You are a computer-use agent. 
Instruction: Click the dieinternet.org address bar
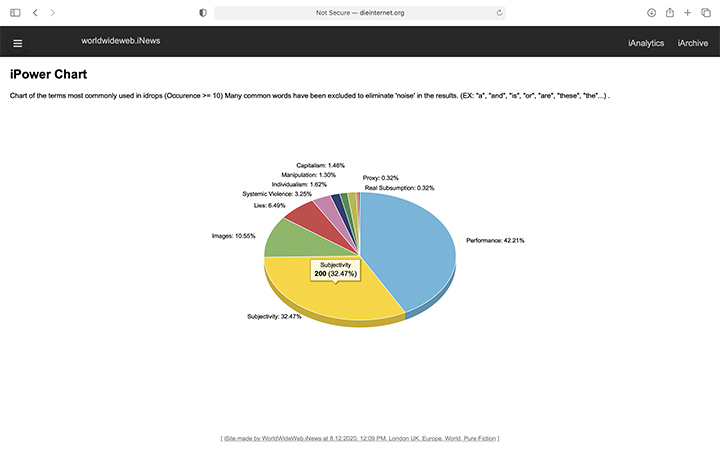[x=360, y=13]
